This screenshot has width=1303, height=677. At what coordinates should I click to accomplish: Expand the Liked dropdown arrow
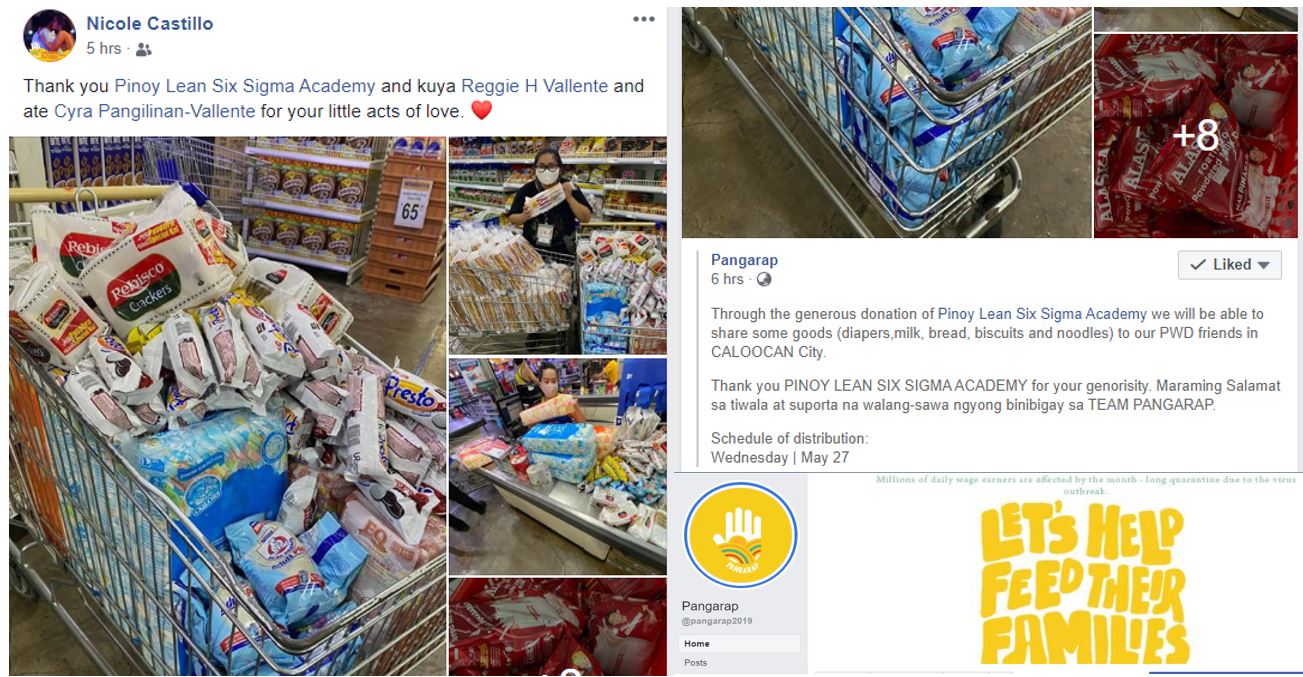[x=1263, y=265]
